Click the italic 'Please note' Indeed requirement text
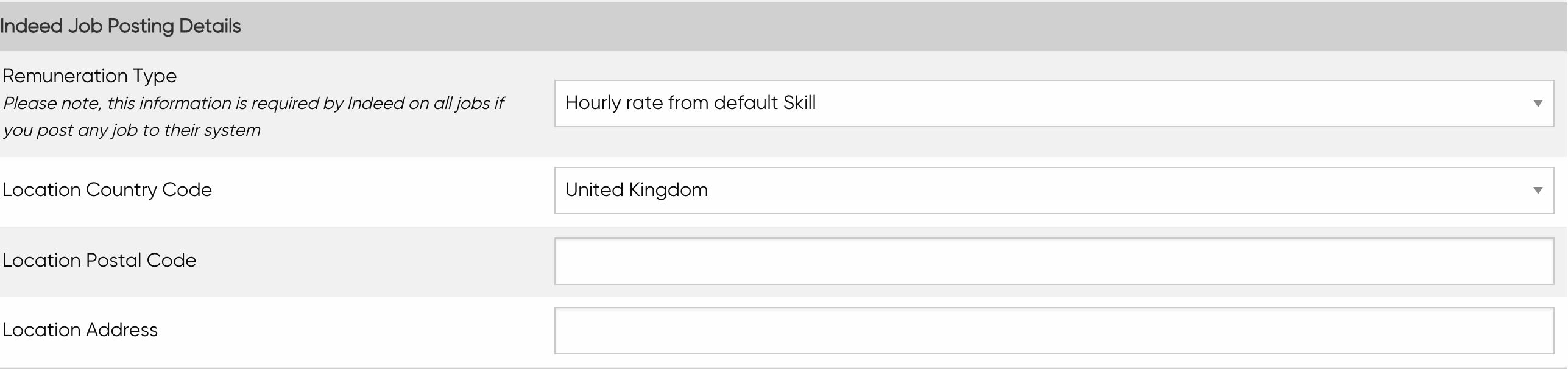Viewport: 1568px width, 369px height. pyautogui.click(x=253, y=117)
